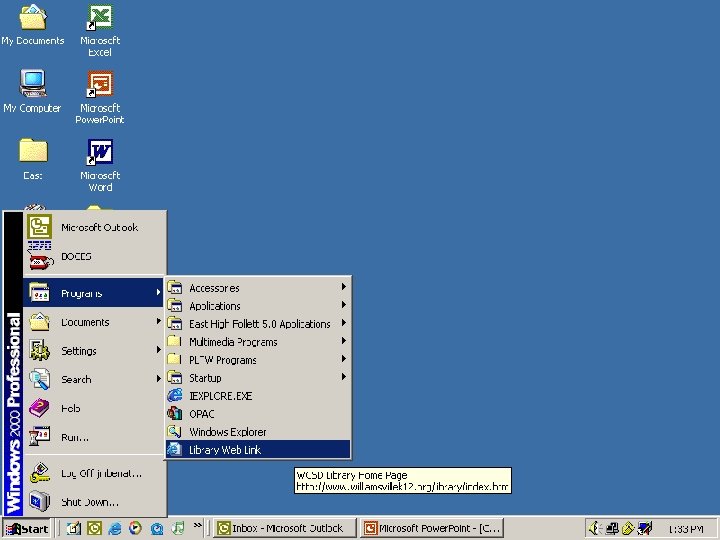Image resolution: width=720 pixels, height=540 pixels.
Task: Launch QuickTime Player from Quick Launch
Action: (x=157, y=529)
